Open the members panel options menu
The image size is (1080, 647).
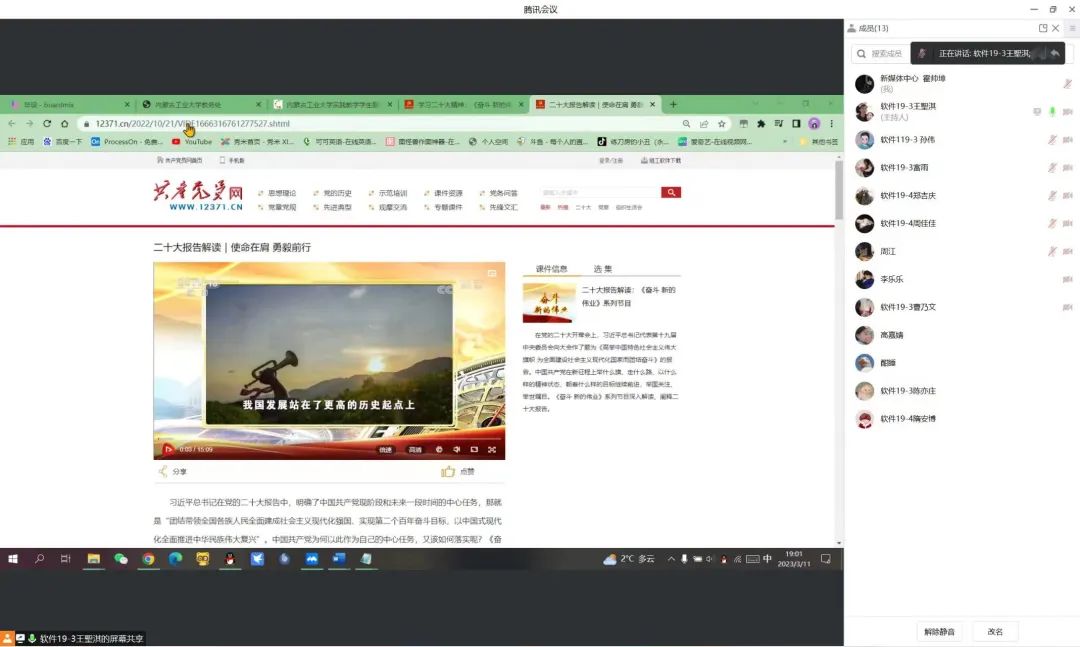point(1072,28)
